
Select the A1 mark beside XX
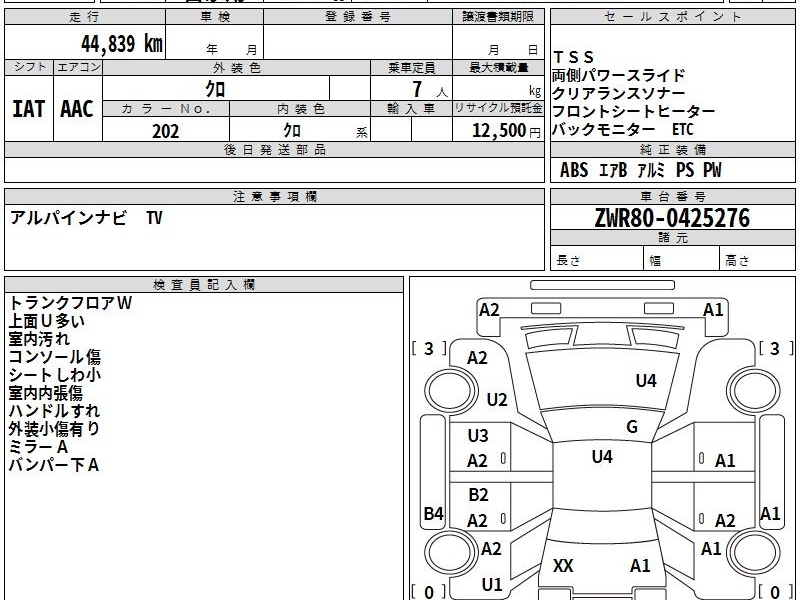pyautogui.click(x=640, y=566)
